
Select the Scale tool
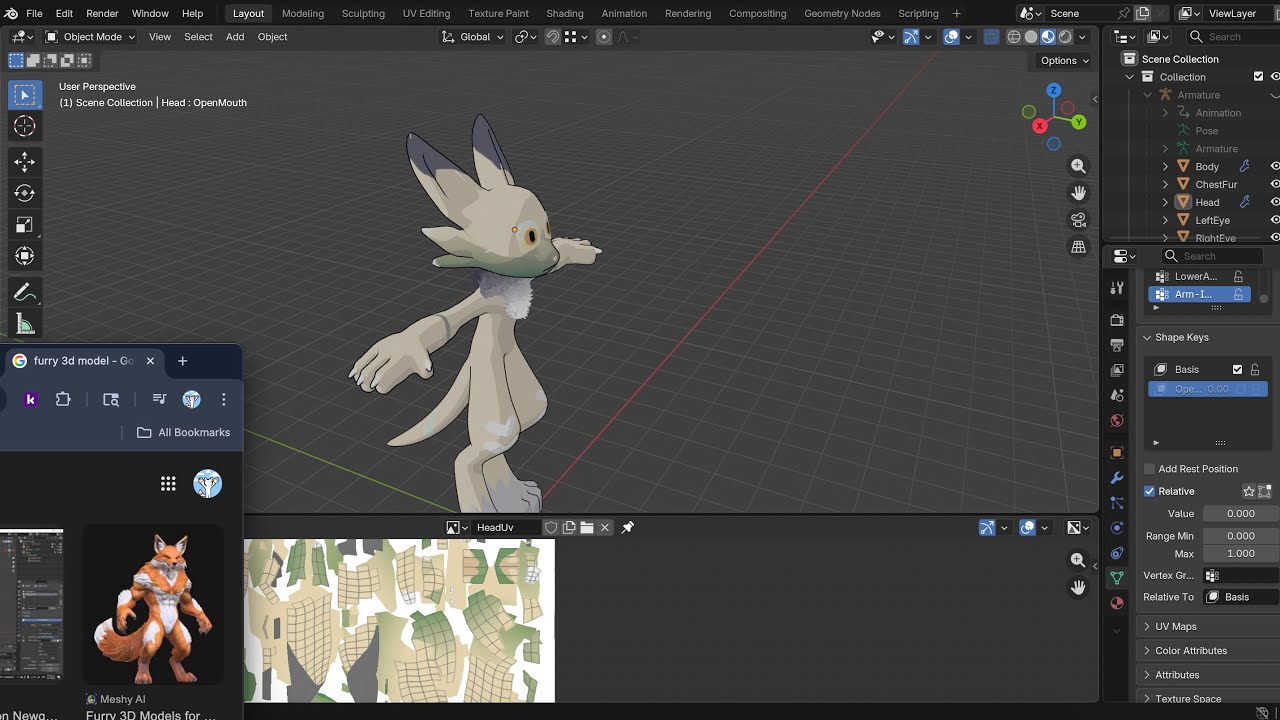[x=25, y=224]
